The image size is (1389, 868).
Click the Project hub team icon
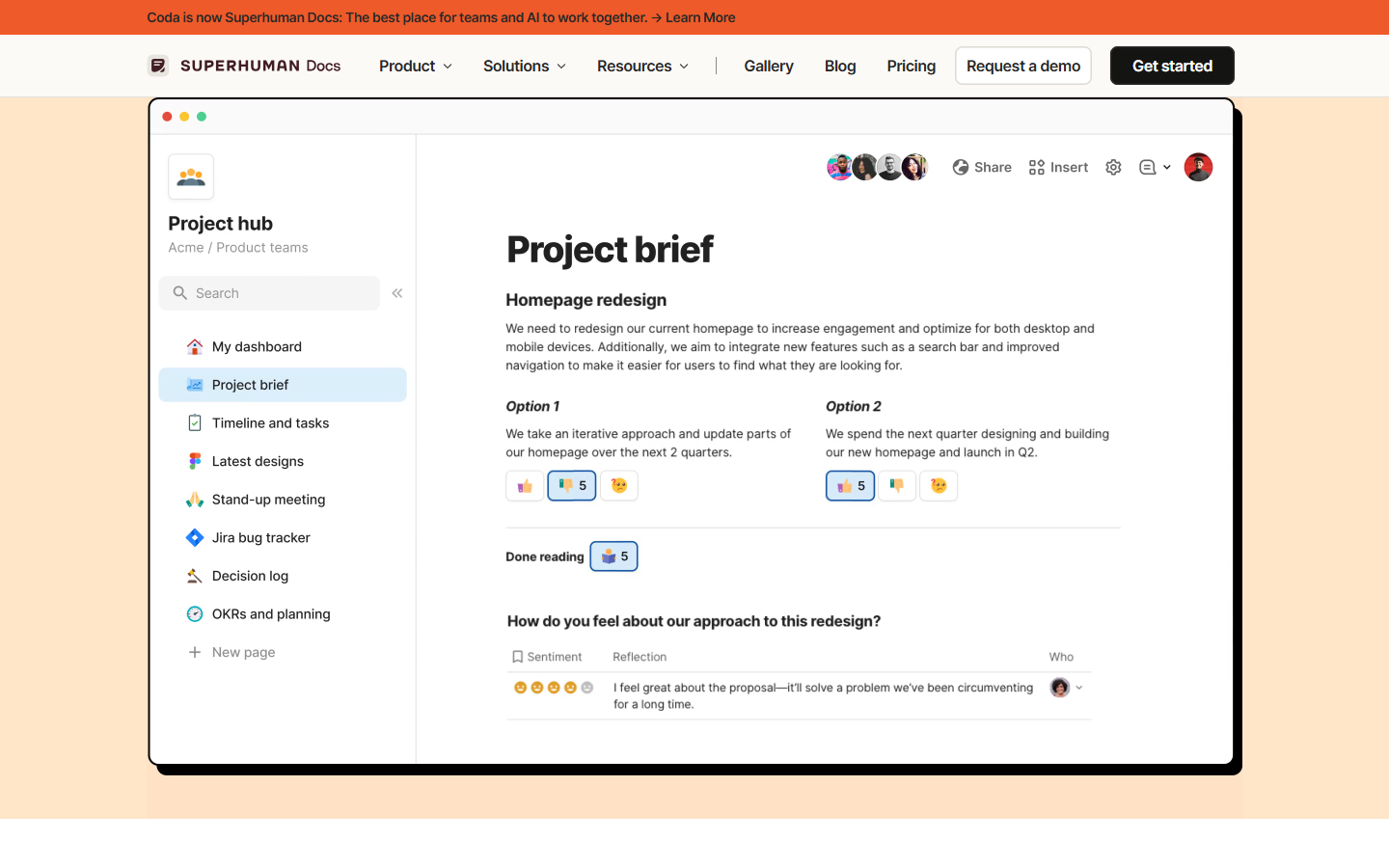point(191,176)
